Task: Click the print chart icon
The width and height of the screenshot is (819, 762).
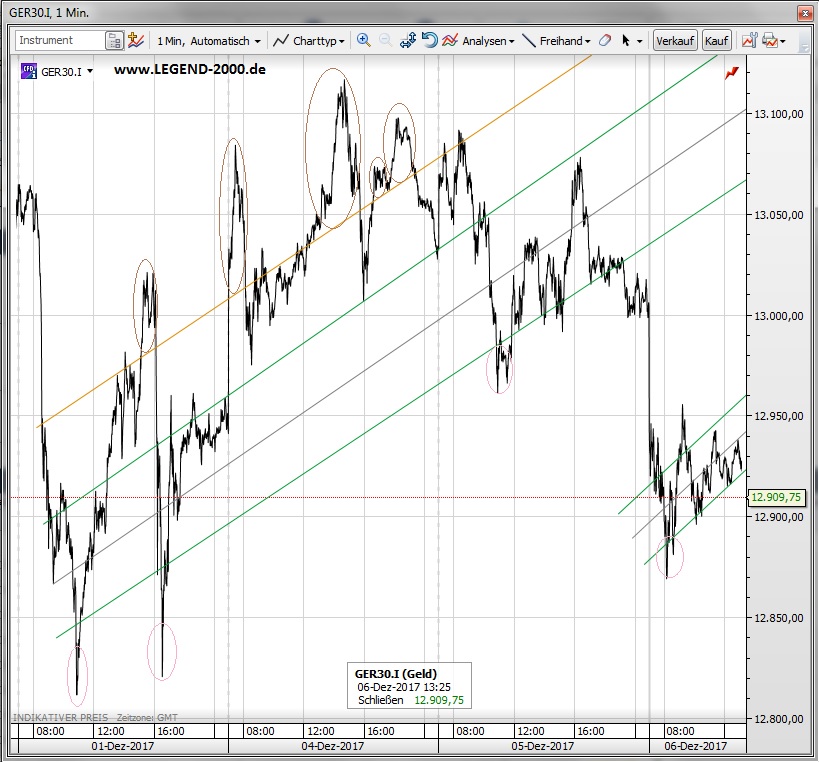Action: 769,40
